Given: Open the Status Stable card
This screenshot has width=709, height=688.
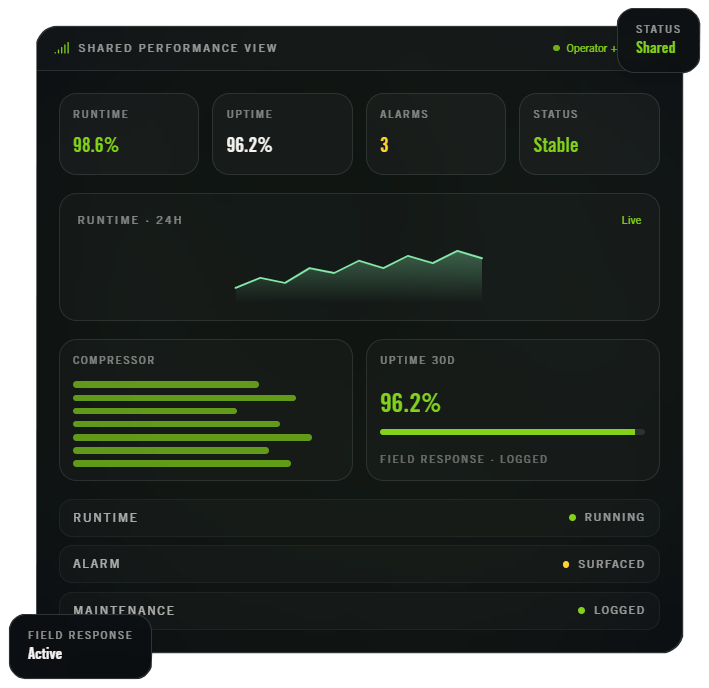Looking at the screenshot, I should click(589, 134).
